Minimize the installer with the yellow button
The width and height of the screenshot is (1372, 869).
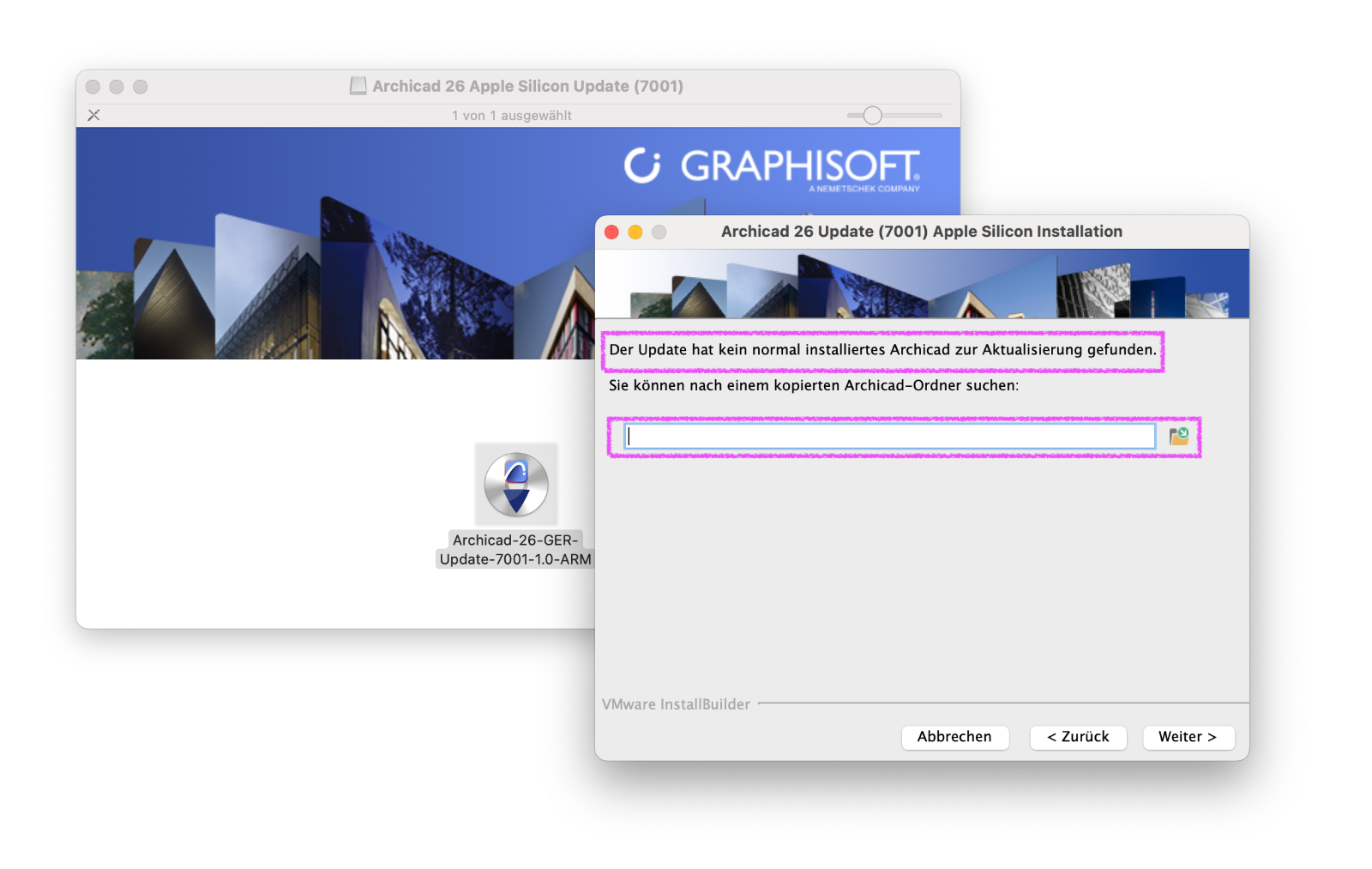tap(635, 232)
